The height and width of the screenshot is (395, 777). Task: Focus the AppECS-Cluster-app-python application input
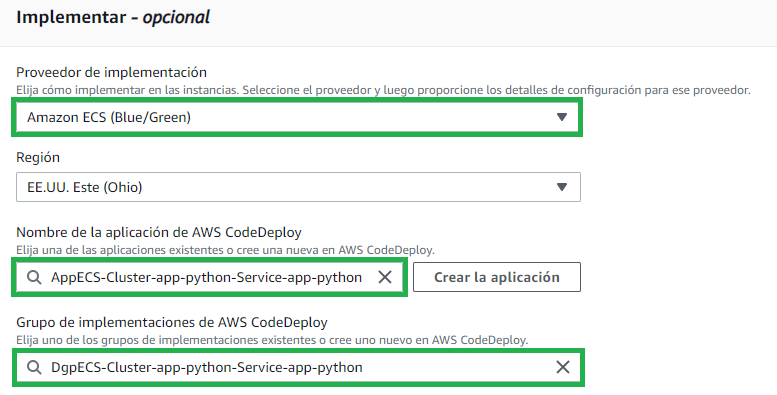(209, 277)
